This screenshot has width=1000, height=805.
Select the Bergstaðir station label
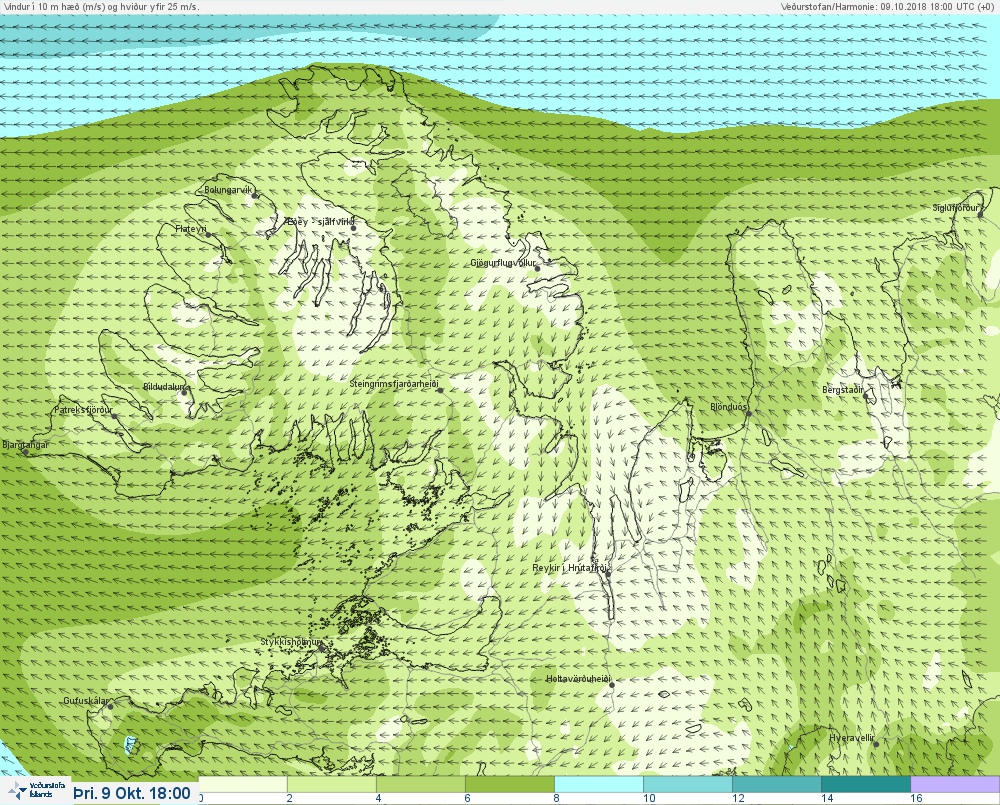tap(843, 389)
